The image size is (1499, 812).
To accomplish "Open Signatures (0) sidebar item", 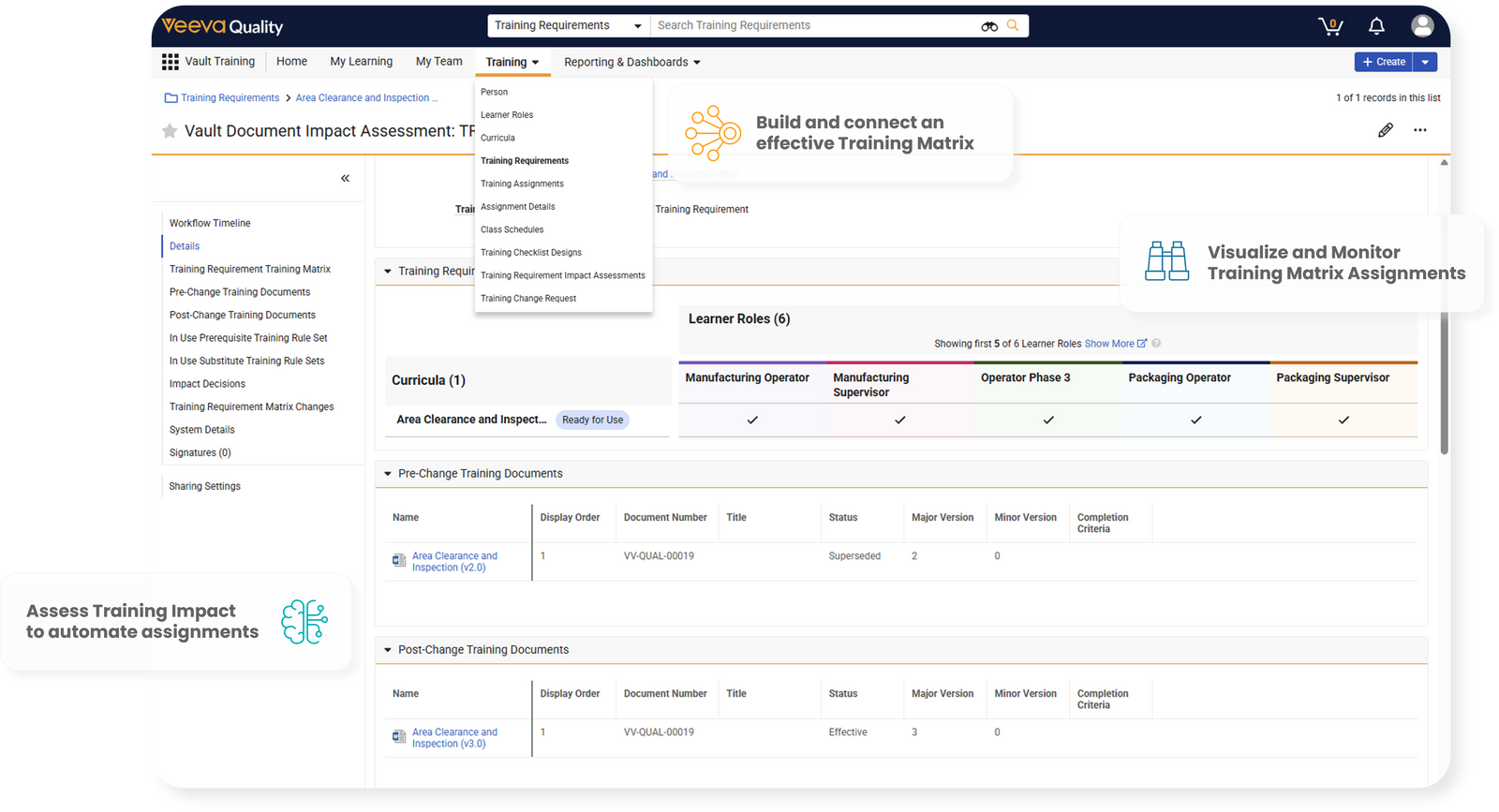I will (x=200, y=453).
